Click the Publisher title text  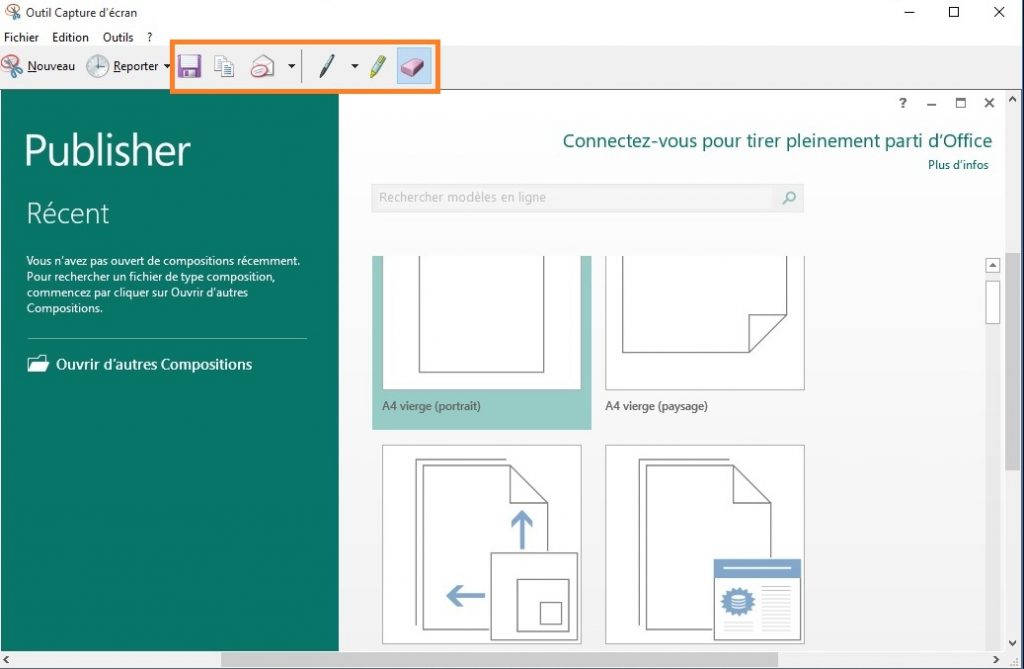coord(108,150)
